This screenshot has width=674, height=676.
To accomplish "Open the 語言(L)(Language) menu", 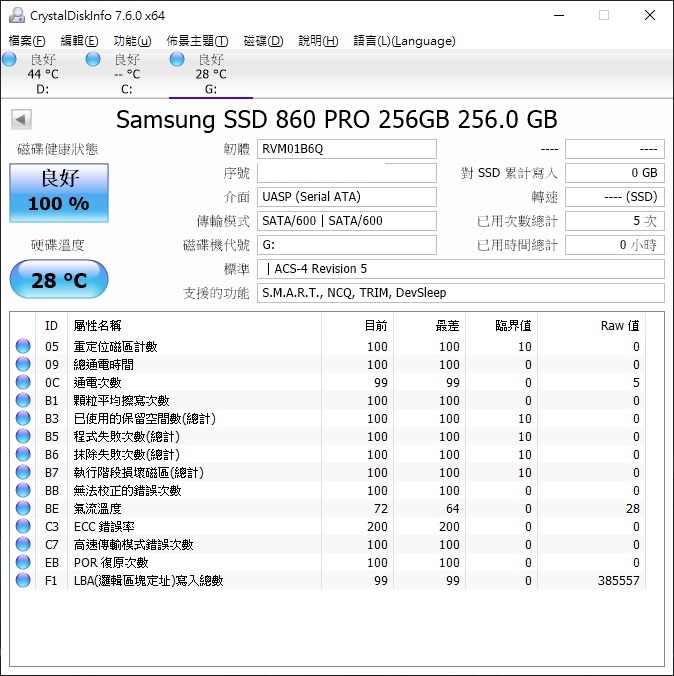I will coord(404,41).
